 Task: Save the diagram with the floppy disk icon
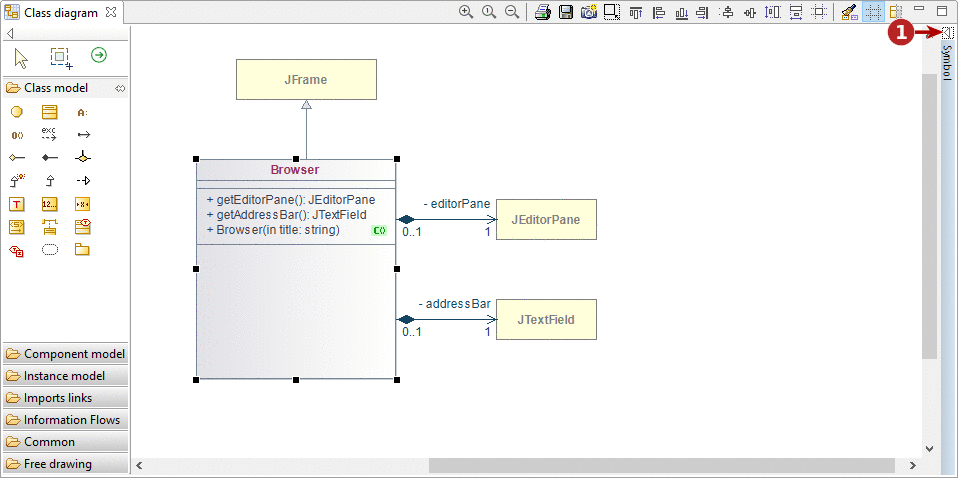pyautogui.click(x=566, y=12)
